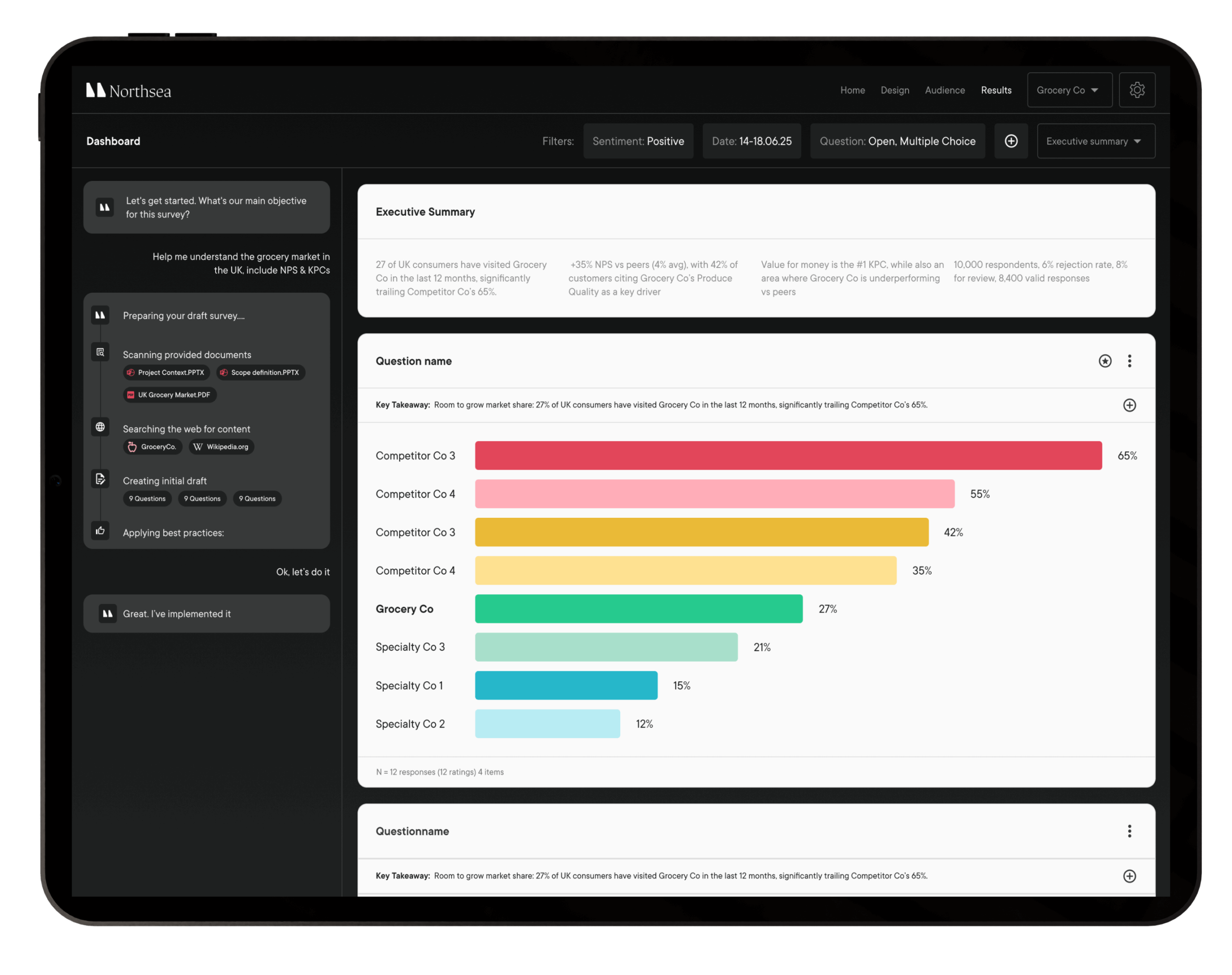Viewport: 1232px width, 975px height.
Task: Click the add filter plus icon
Action: pos(1011,141)
